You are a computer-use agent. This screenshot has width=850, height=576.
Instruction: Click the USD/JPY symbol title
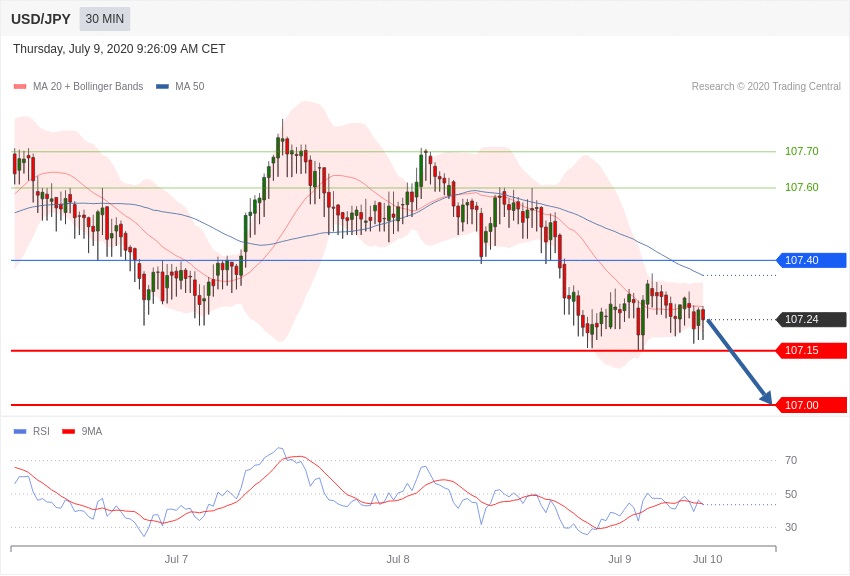(41, 19)
